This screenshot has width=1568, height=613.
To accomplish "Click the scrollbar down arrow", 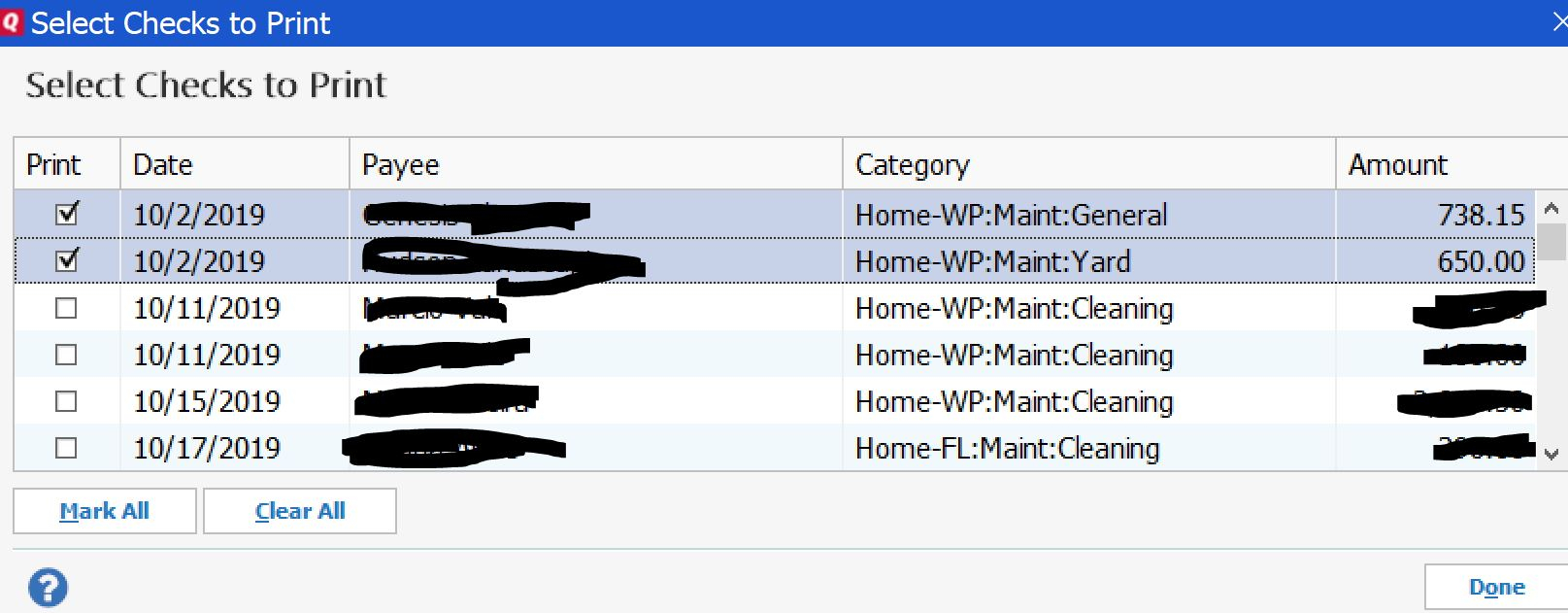I will (1551, 453).
